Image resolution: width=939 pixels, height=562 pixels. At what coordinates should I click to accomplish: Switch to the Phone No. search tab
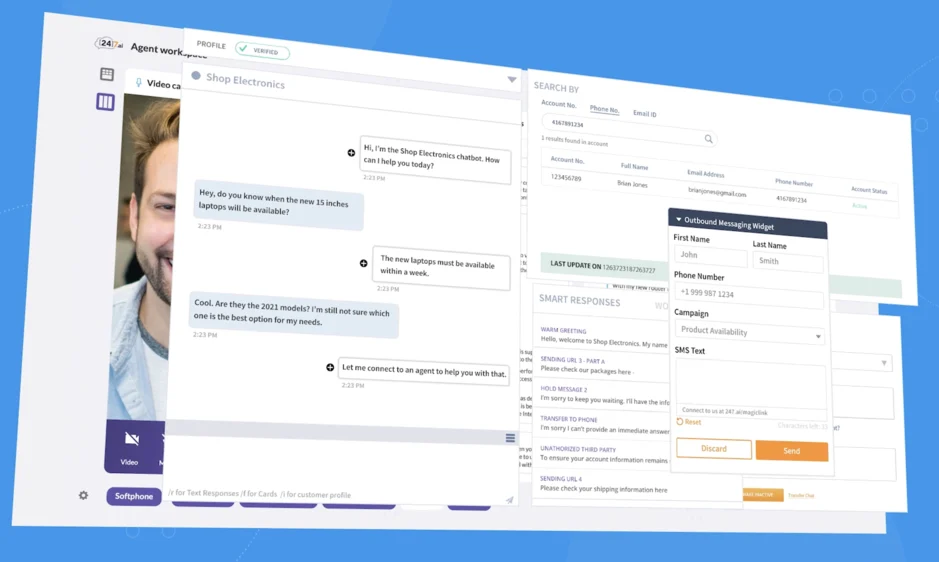604,110
